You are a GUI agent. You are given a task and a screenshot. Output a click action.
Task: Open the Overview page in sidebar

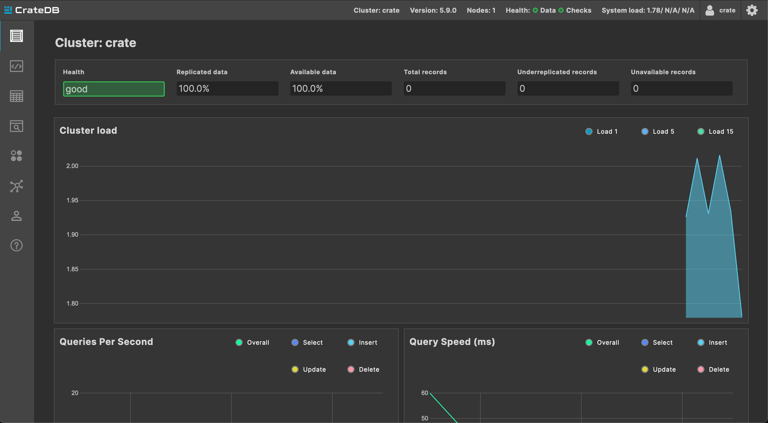pyautogui.click(x=16, y=36)
